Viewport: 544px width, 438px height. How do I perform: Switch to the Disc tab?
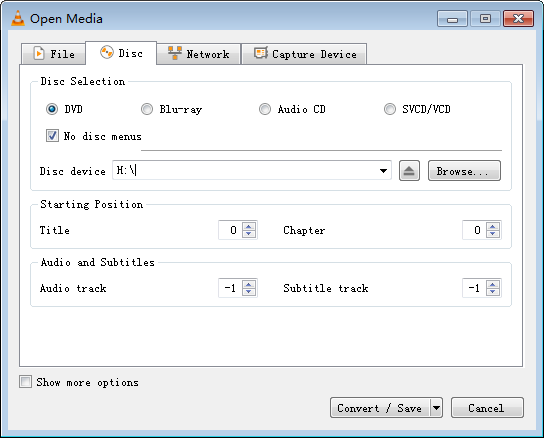(121, 53)
